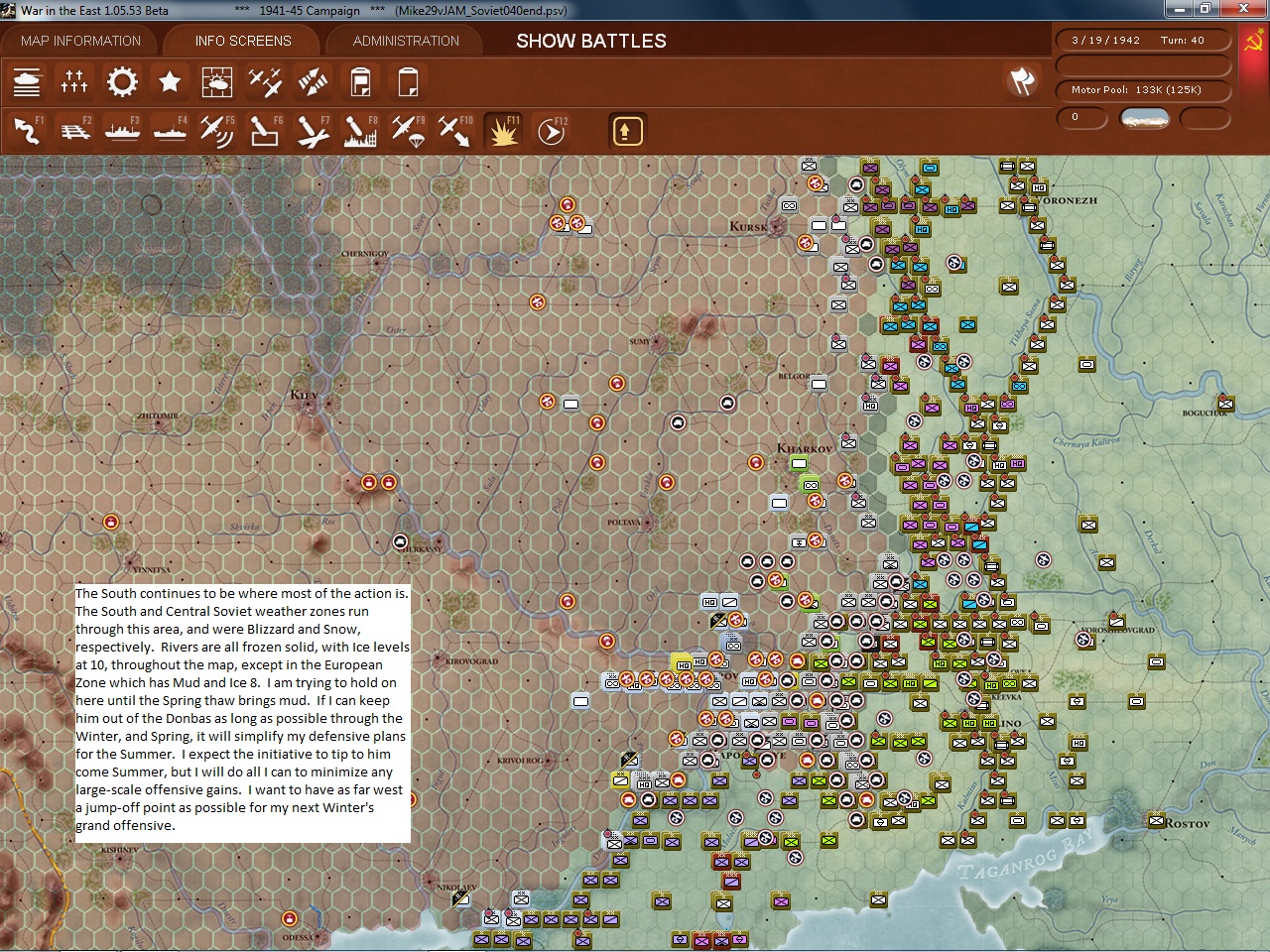This screenshot has height=952, width=1270.
Task: Select the F3 Naval transport icon
Action: pos(122,130)
